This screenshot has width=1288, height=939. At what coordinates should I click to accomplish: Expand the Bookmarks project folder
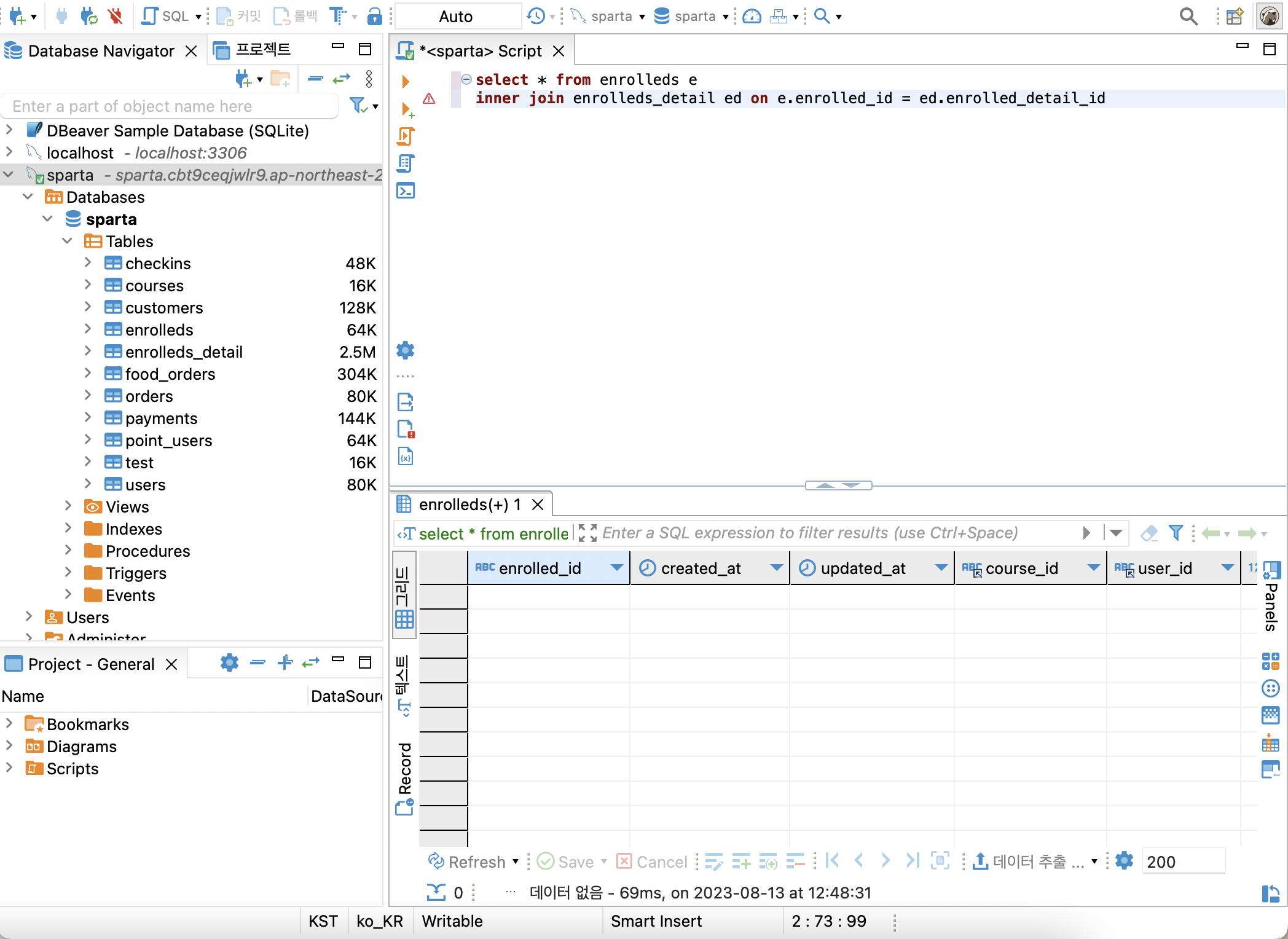tap(9, 724)
